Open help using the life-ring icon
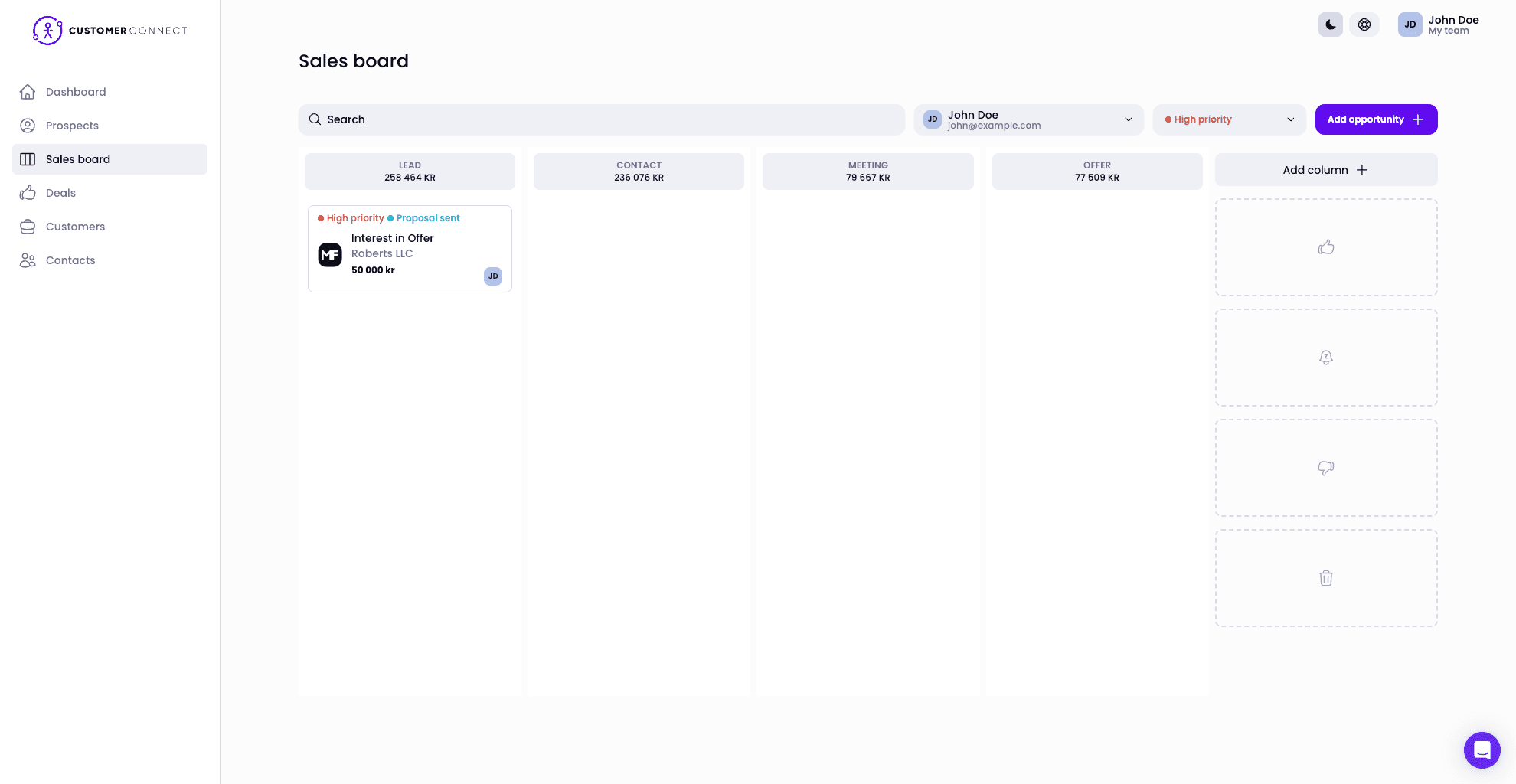The width and height of the screenshot is (1516, 784). [x=1364, y=24]
